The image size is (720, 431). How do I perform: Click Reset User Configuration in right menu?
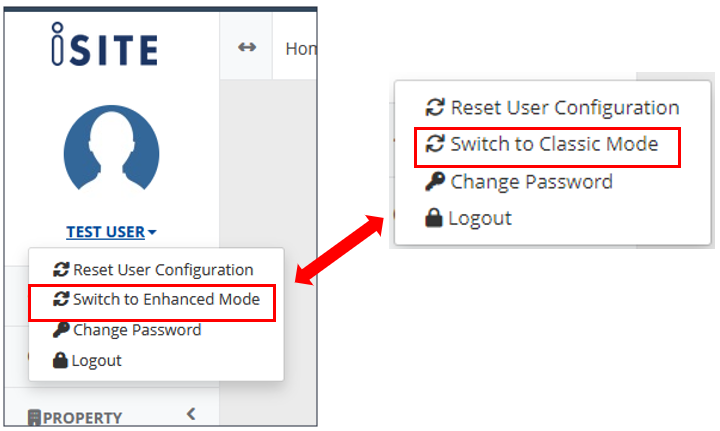[552, 107]
